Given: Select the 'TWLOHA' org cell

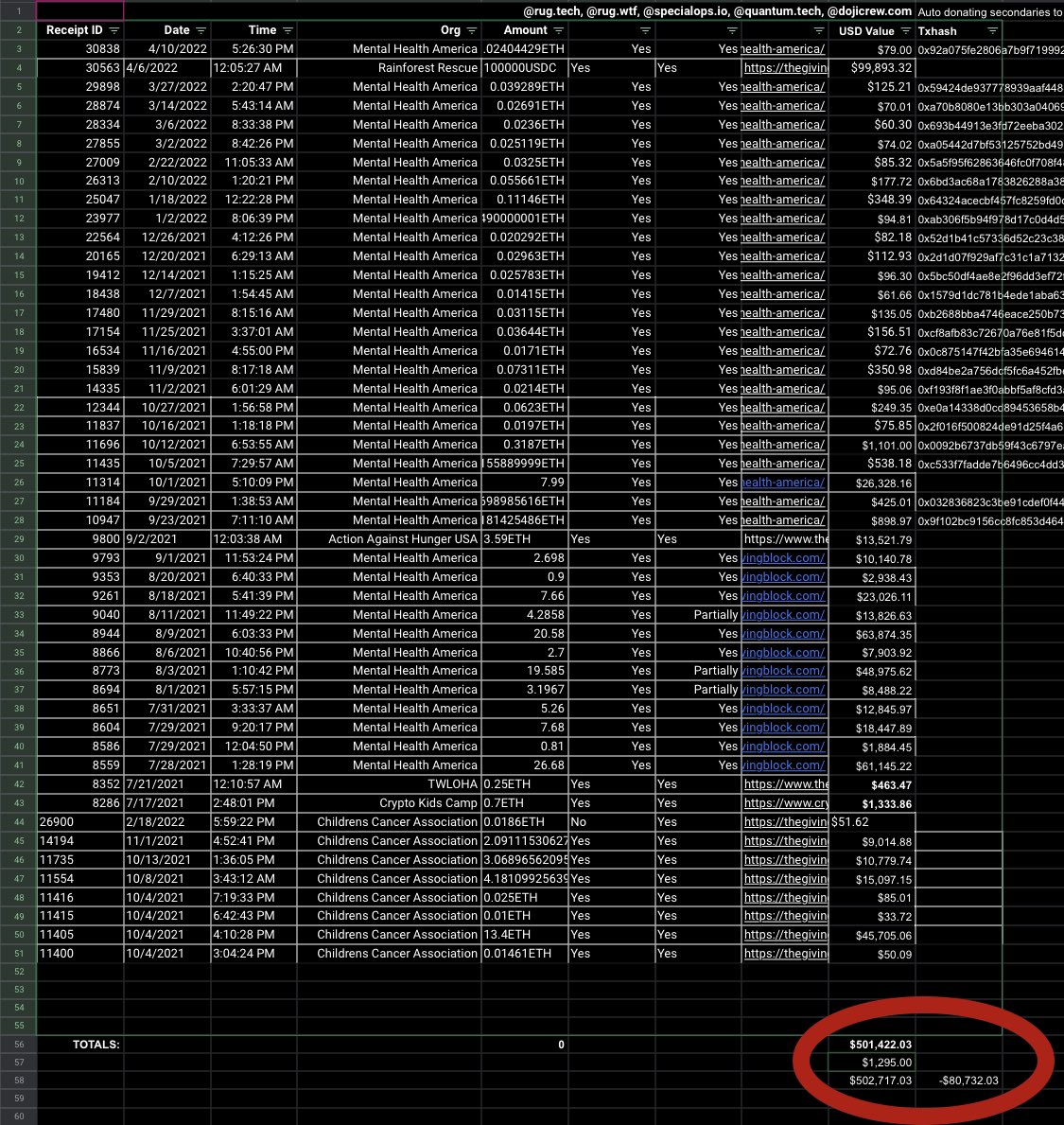Looking at the screenshot, I should click(389, 784).
